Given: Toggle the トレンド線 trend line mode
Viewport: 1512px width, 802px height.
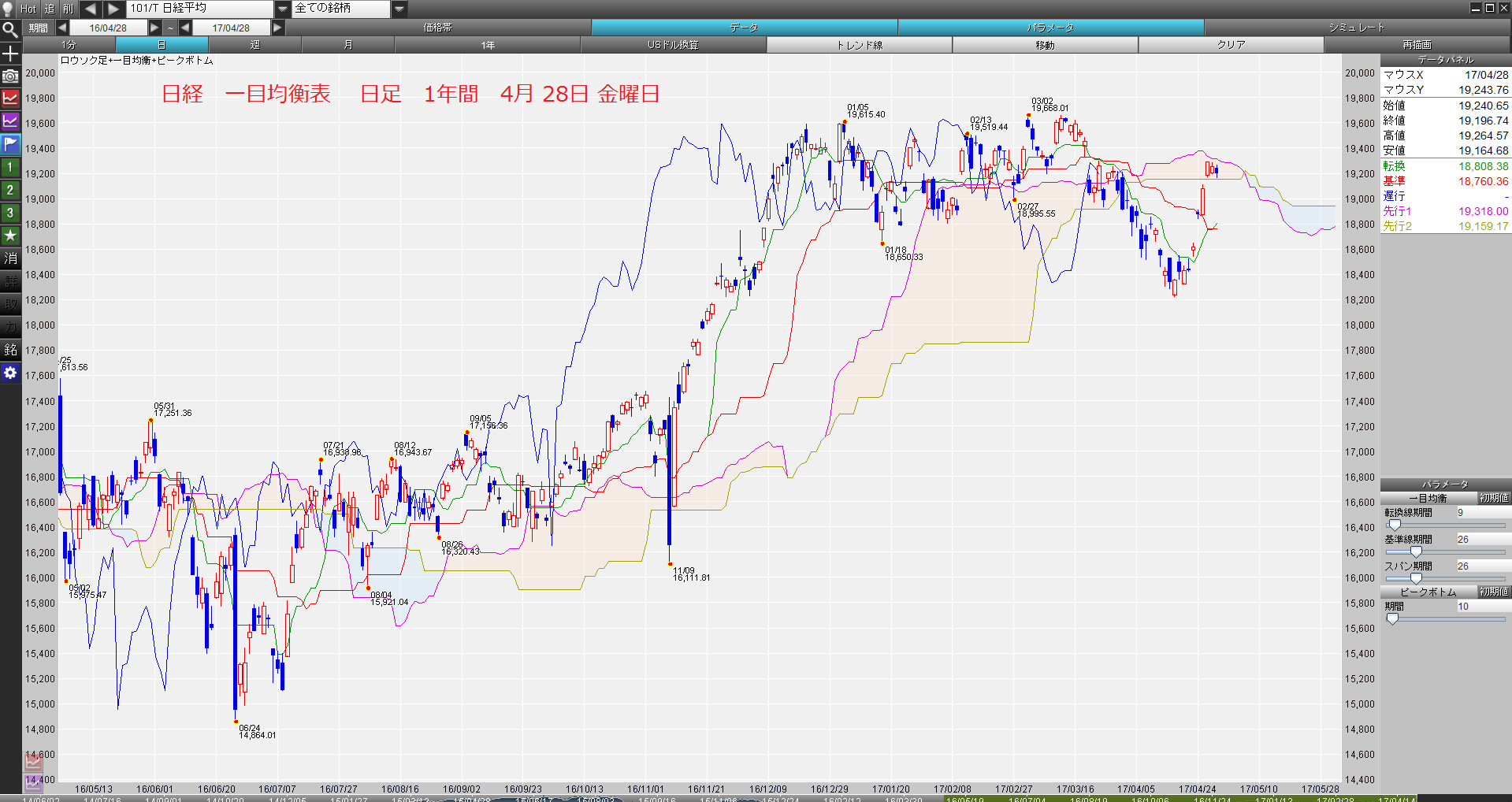Looking at the screenshot, I should pyautogui.click(x=859, y=45).
